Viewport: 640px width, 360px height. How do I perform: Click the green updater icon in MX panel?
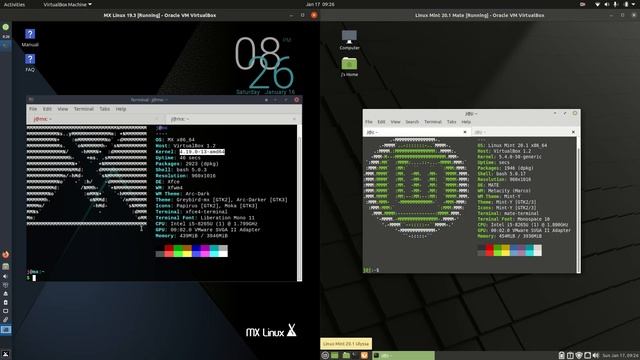[6, 27]
